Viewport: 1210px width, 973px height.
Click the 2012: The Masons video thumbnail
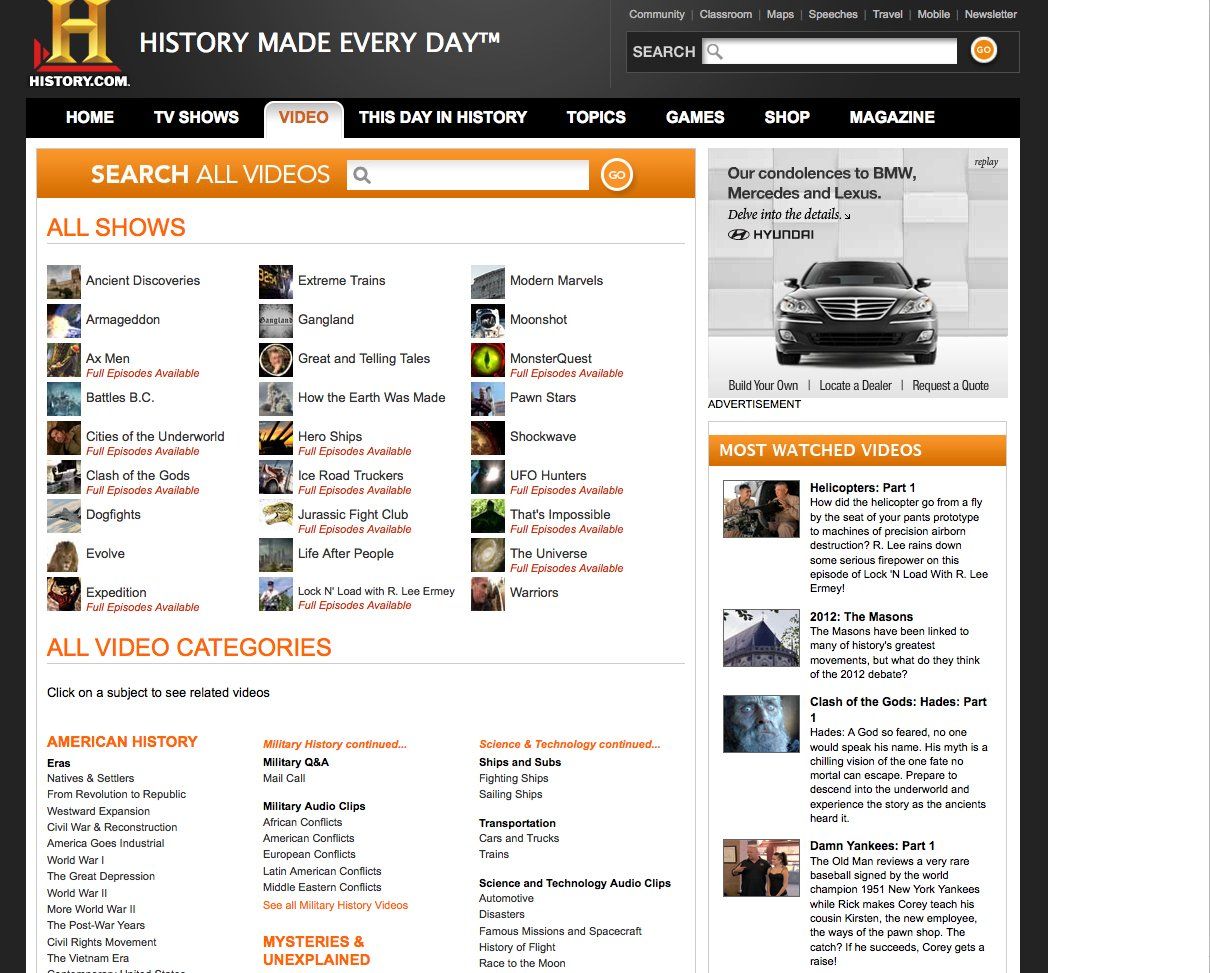(761, 638)
